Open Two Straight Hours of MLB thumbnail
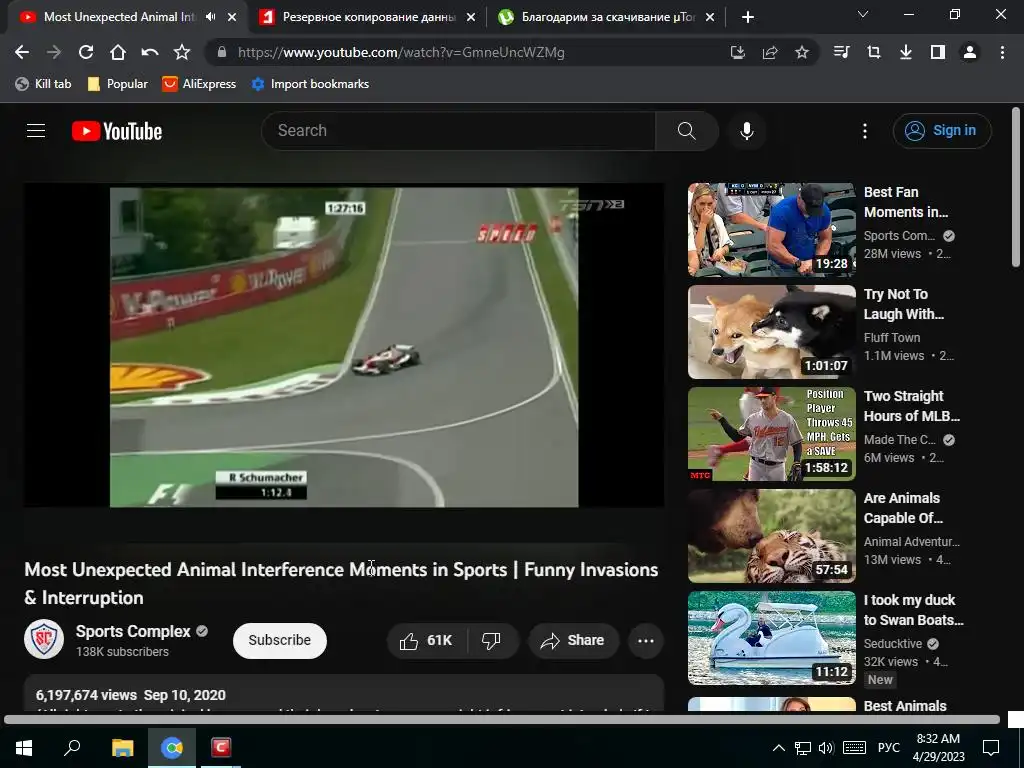 771,434
